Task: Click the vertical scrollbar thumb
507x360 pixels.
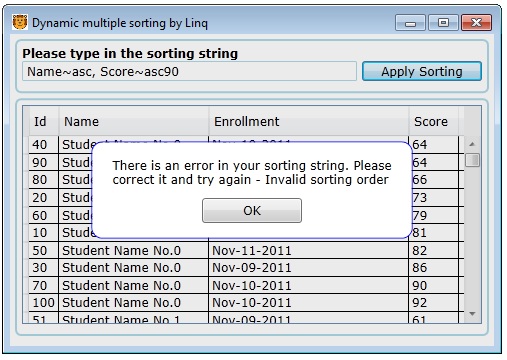Action: pos(472,160)
